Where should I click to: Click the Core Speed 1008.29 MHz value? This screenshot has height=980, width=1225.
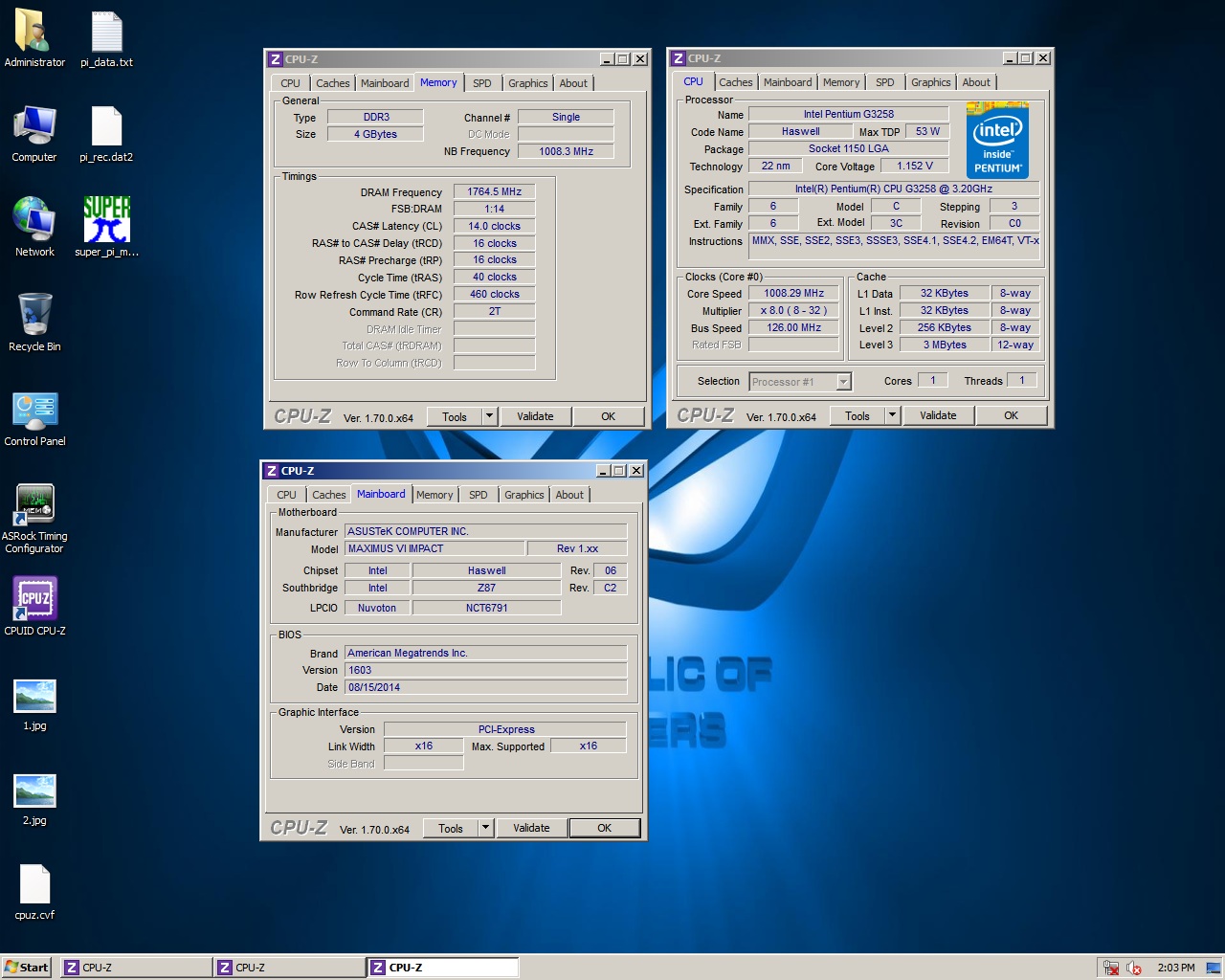click(793, 294)
